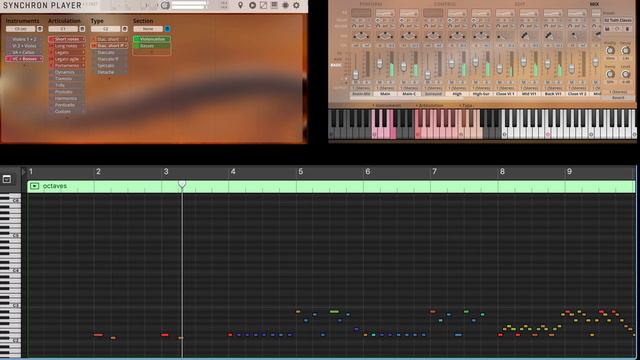Viewport: 640px width, 360px height.
Task: Open the Articulation keyswitch C1 field
Action: [x=63, y=29]
